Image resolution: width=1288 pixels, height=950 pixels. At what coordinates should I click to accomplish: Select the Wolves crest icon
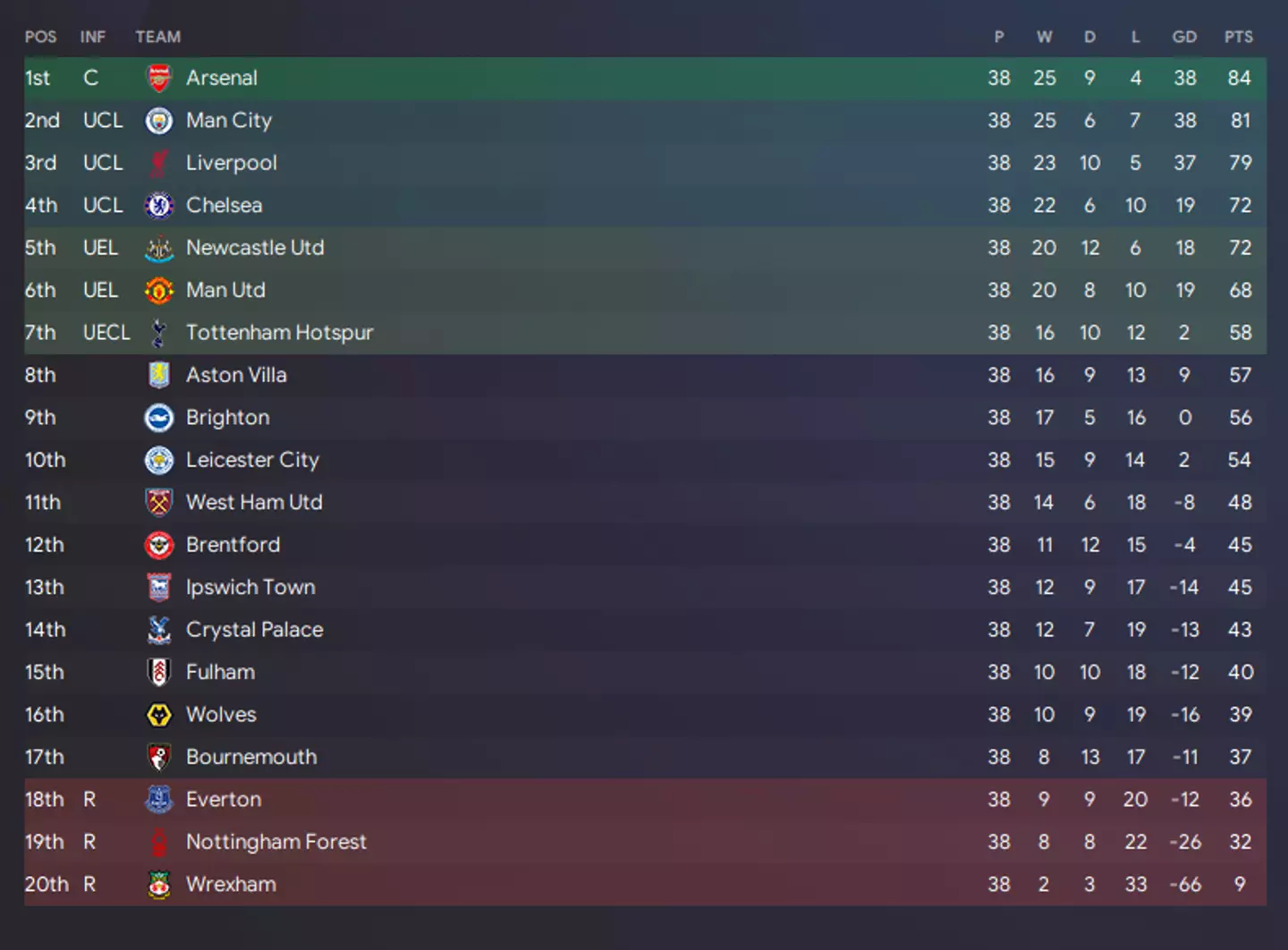point(158,714)
